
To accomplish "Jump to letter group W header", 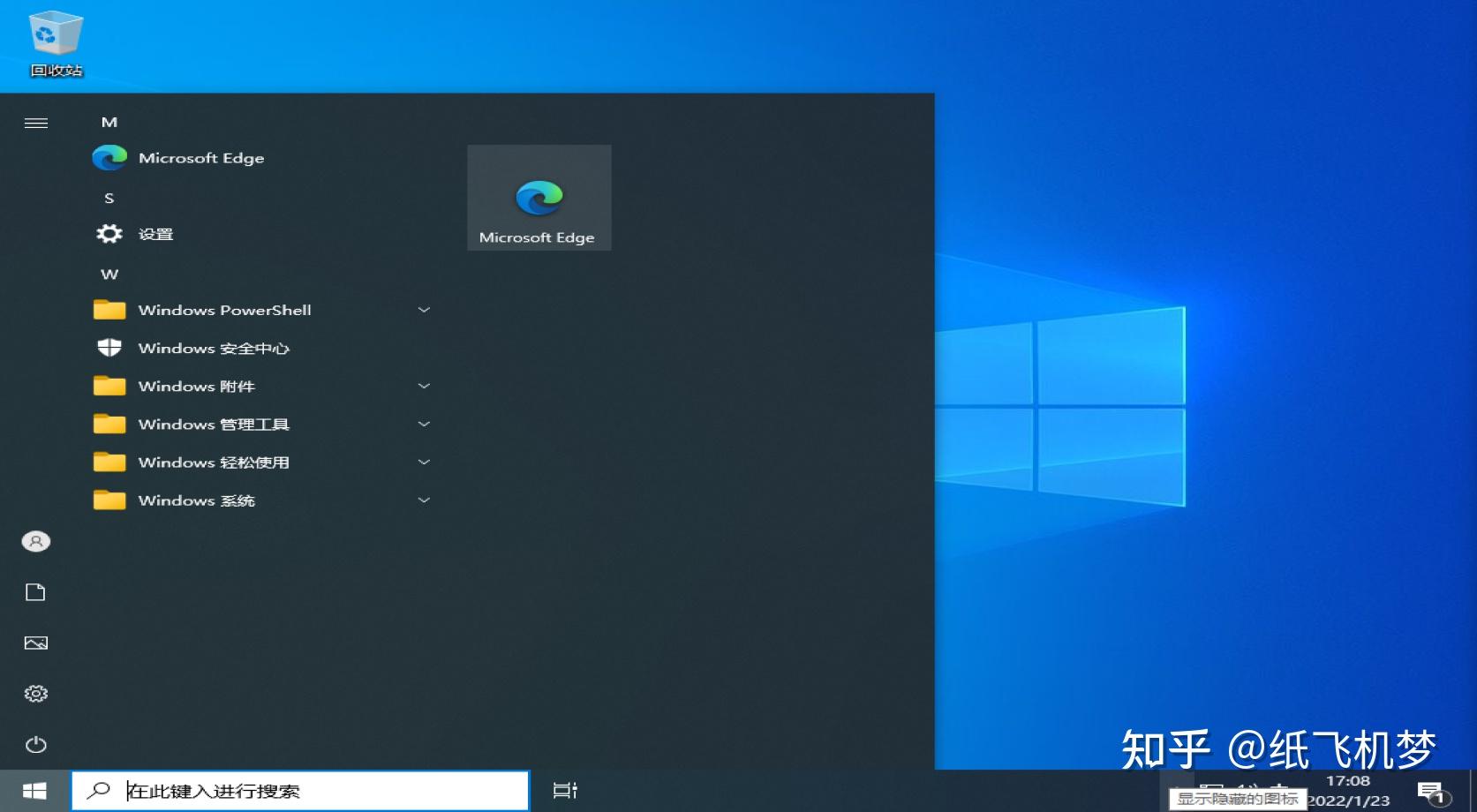I will (x=109, y=274).
